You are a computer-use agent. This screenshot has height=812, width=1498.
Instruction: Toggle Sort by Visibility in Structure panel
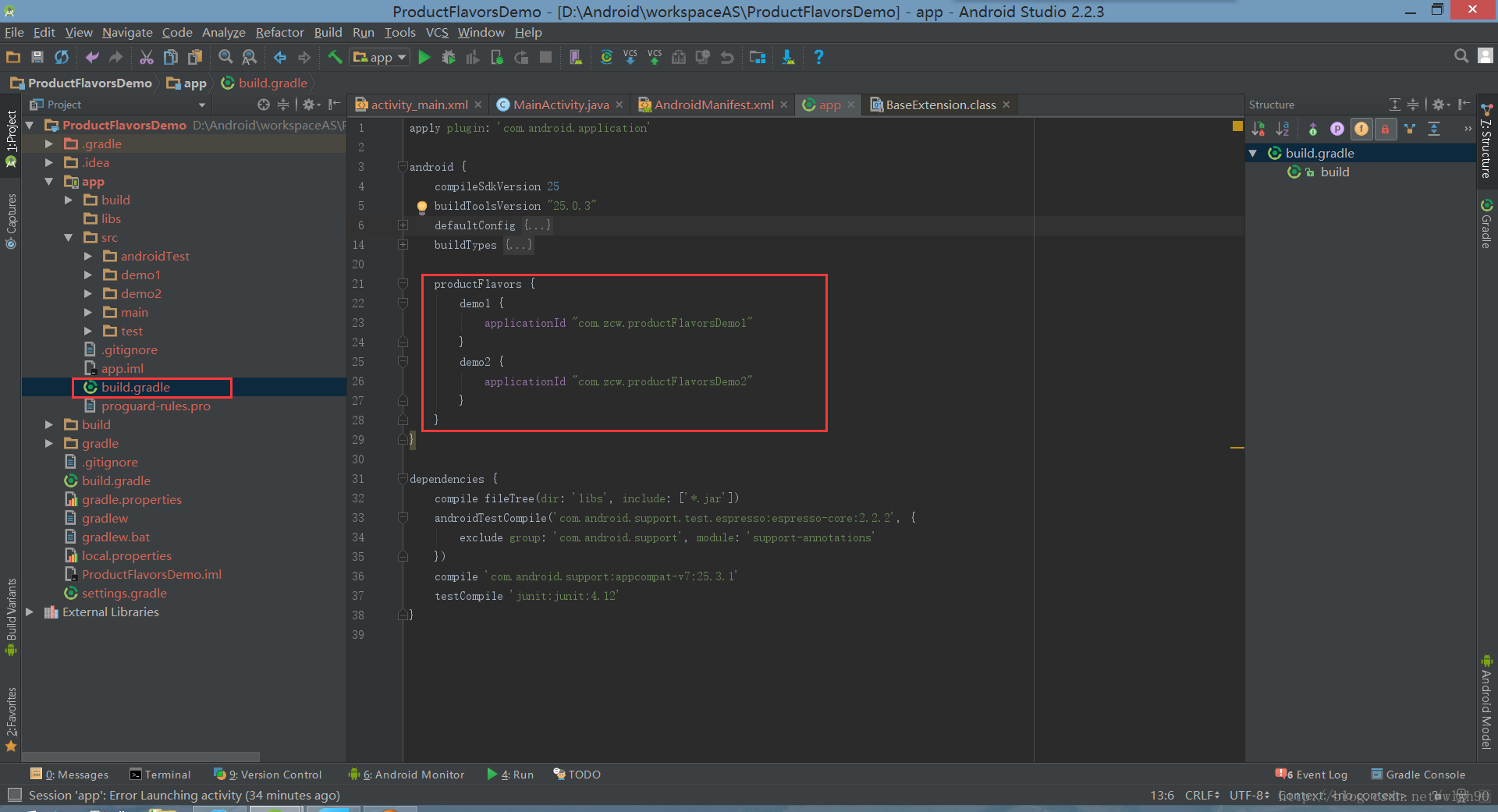[x=1258, y=129]
